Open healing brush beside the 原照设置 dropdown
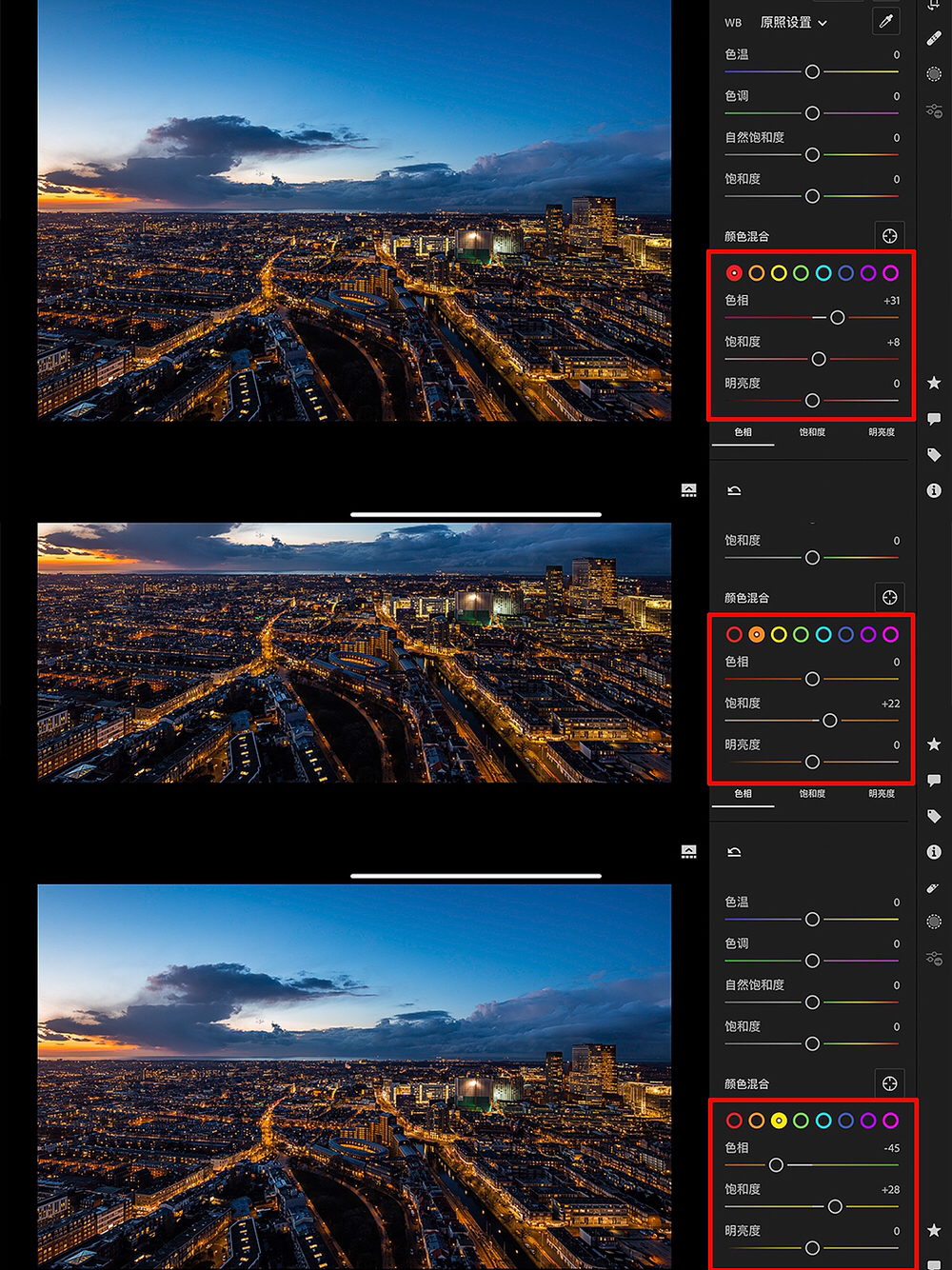This screenshot has height=1270, width=952. point(934,38)
